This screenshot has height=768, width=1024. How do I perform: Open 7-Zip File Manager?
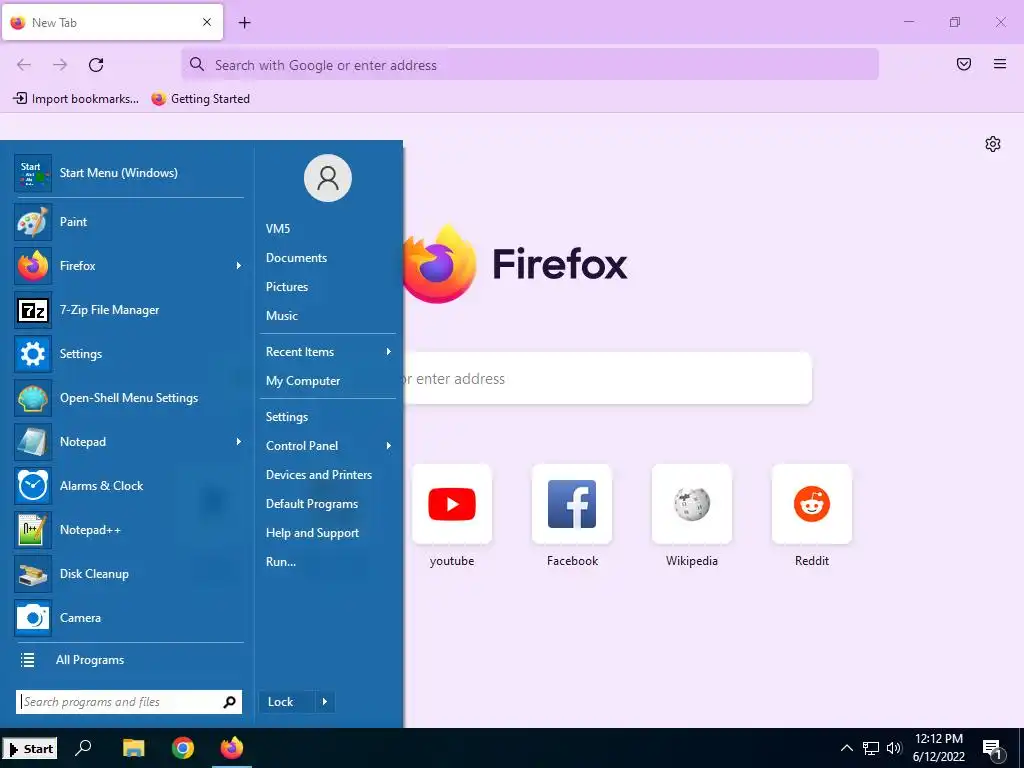coord(129,310)
